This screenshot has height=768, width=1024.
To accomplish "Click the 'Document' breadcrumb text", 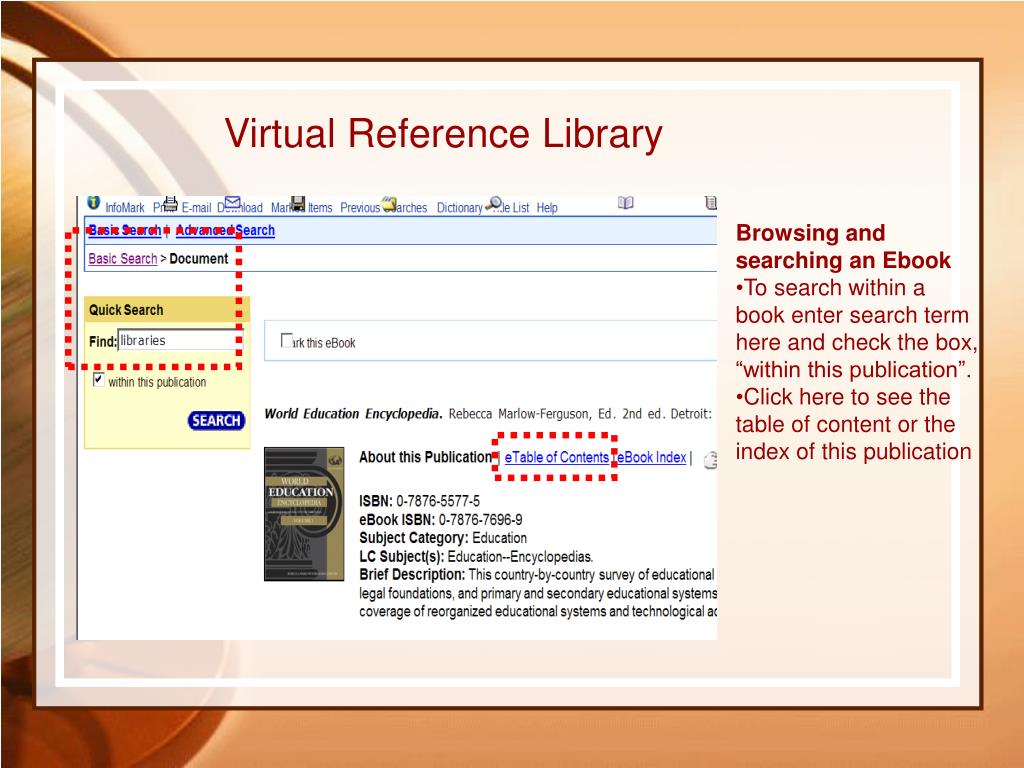I will pos(199,259).
